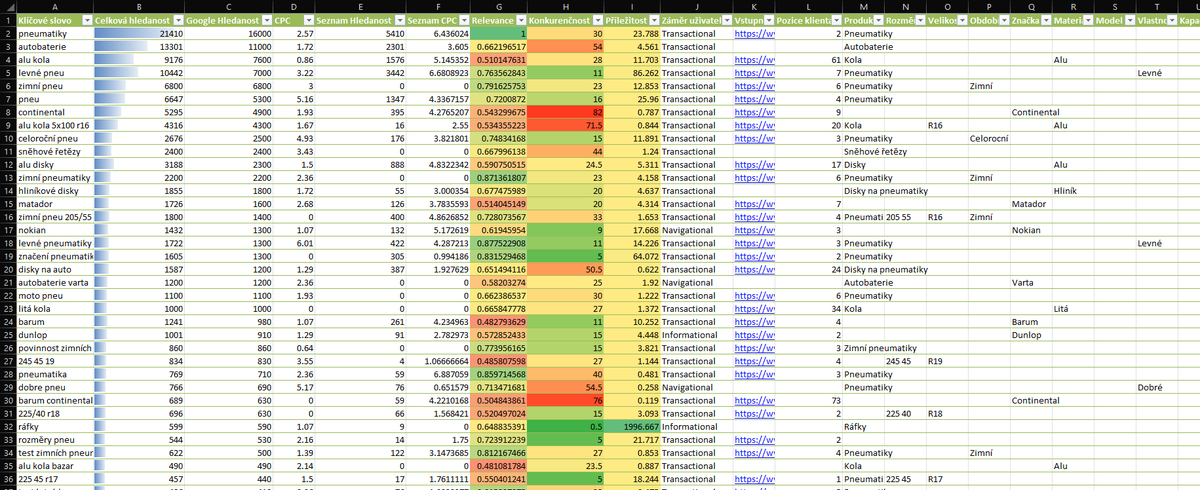The image size is (1200, 490).
Task: Select 'R19' cell in 245 45 19 row
Action: tap(947, 361)
